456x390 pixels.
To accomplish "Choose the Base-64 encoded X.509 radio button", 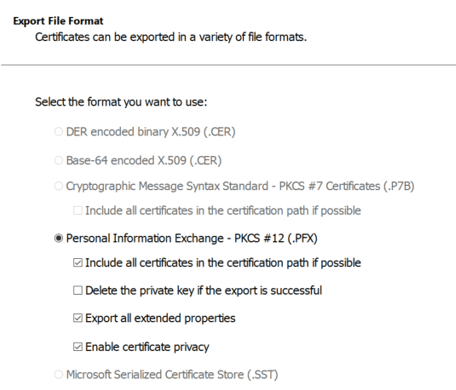I will tap(58, 160).
